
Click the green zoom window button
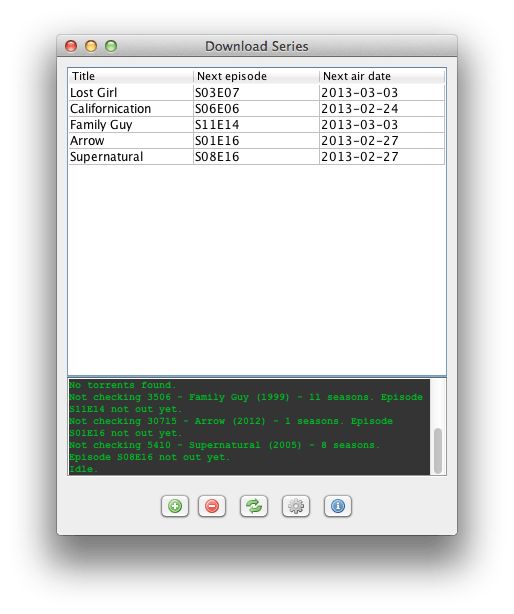pos(111,46)
